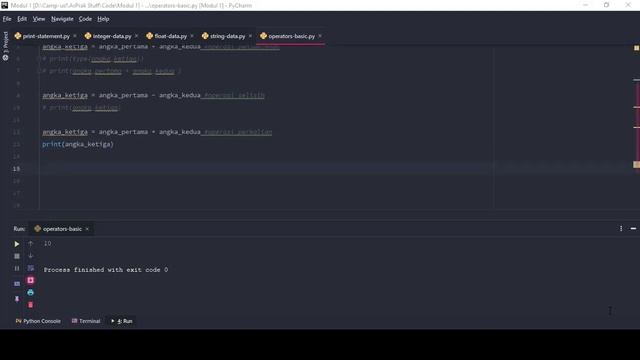This screenshot has width=640, height=360.
Task: Switch to the print-statement.py tab
Action: point(46,36)
